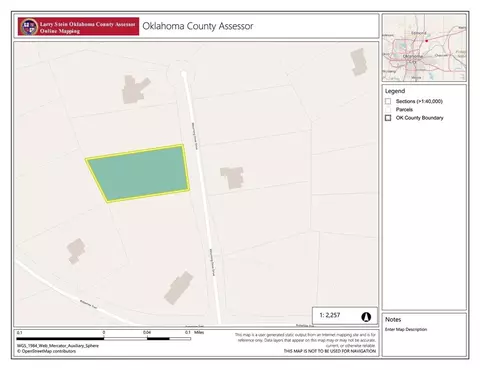The height and width of the screenshot is (370, 480).
Task: Toggle the OK County Boundary legend box
Action: click(388, 118)
